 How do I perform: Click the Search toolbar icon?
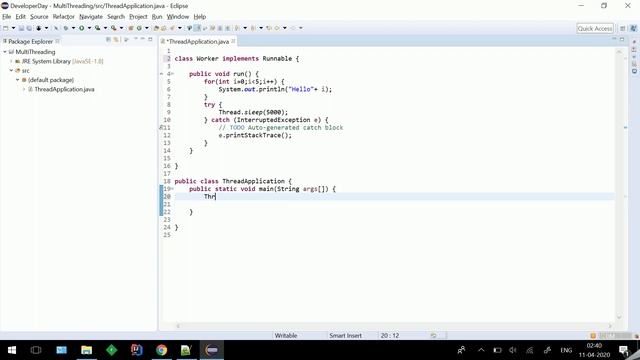pyautogui.click(x=172, y=28)
